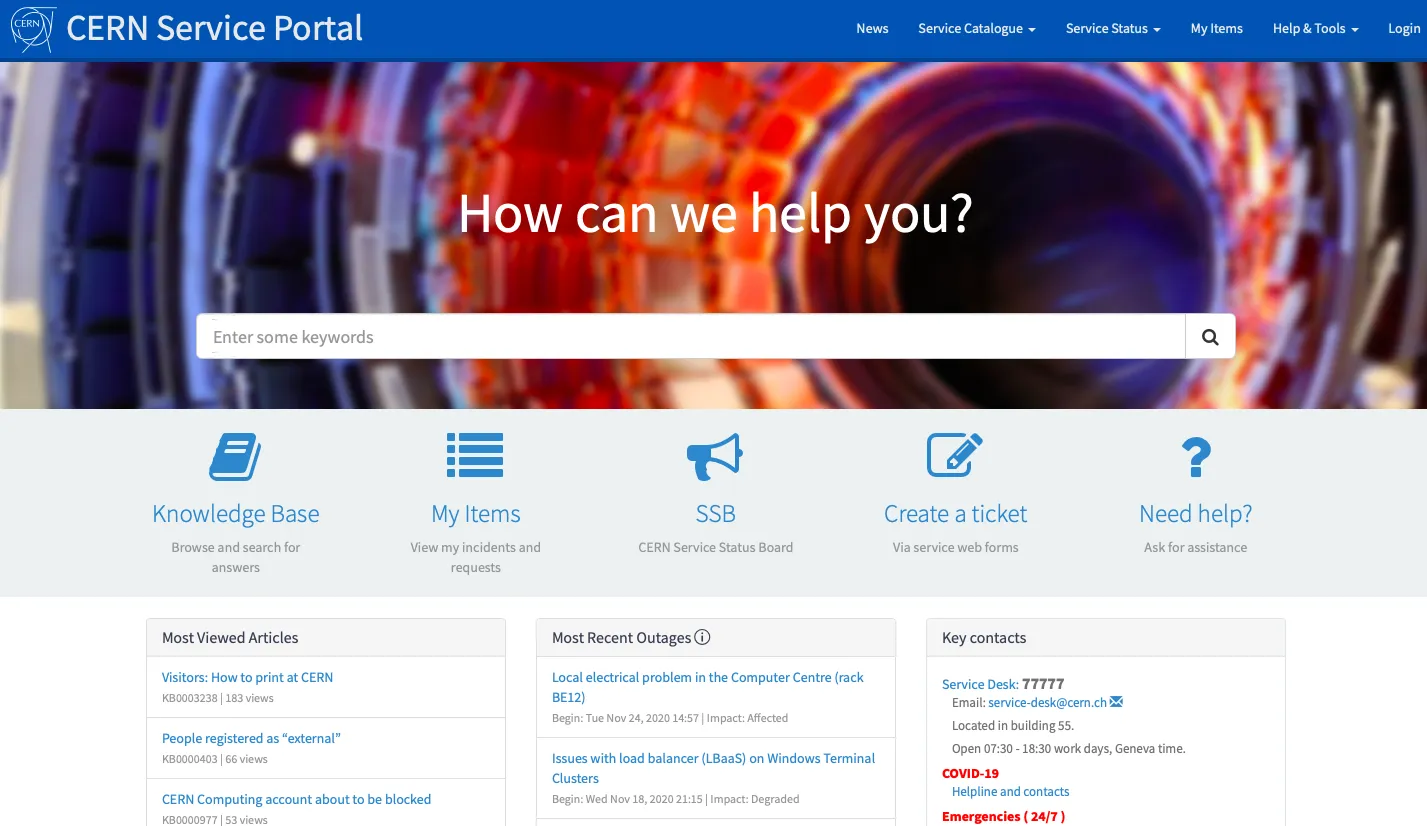This screenshot has height=826, width=1427.
Task: Click the CERN logo icon
Action: [x=33, y=29]
